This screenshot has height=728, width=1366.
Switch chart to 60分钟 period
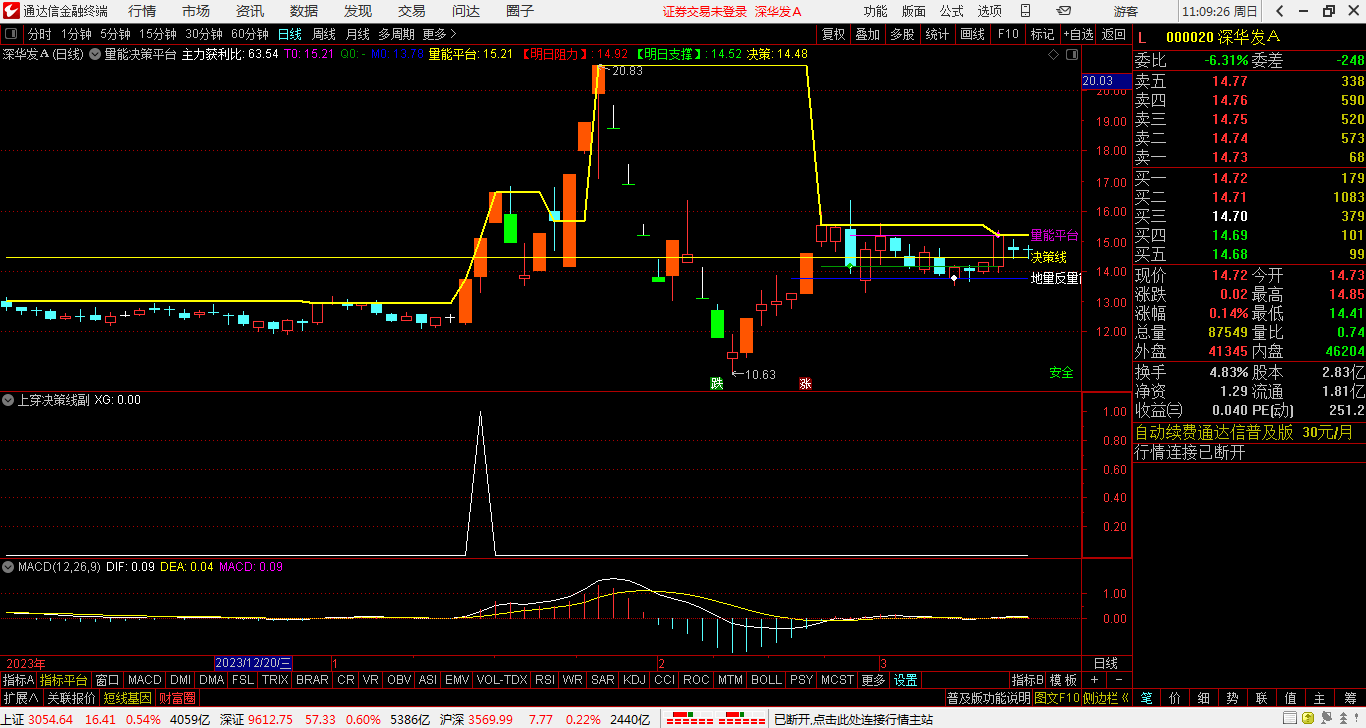tap(250, 34)
